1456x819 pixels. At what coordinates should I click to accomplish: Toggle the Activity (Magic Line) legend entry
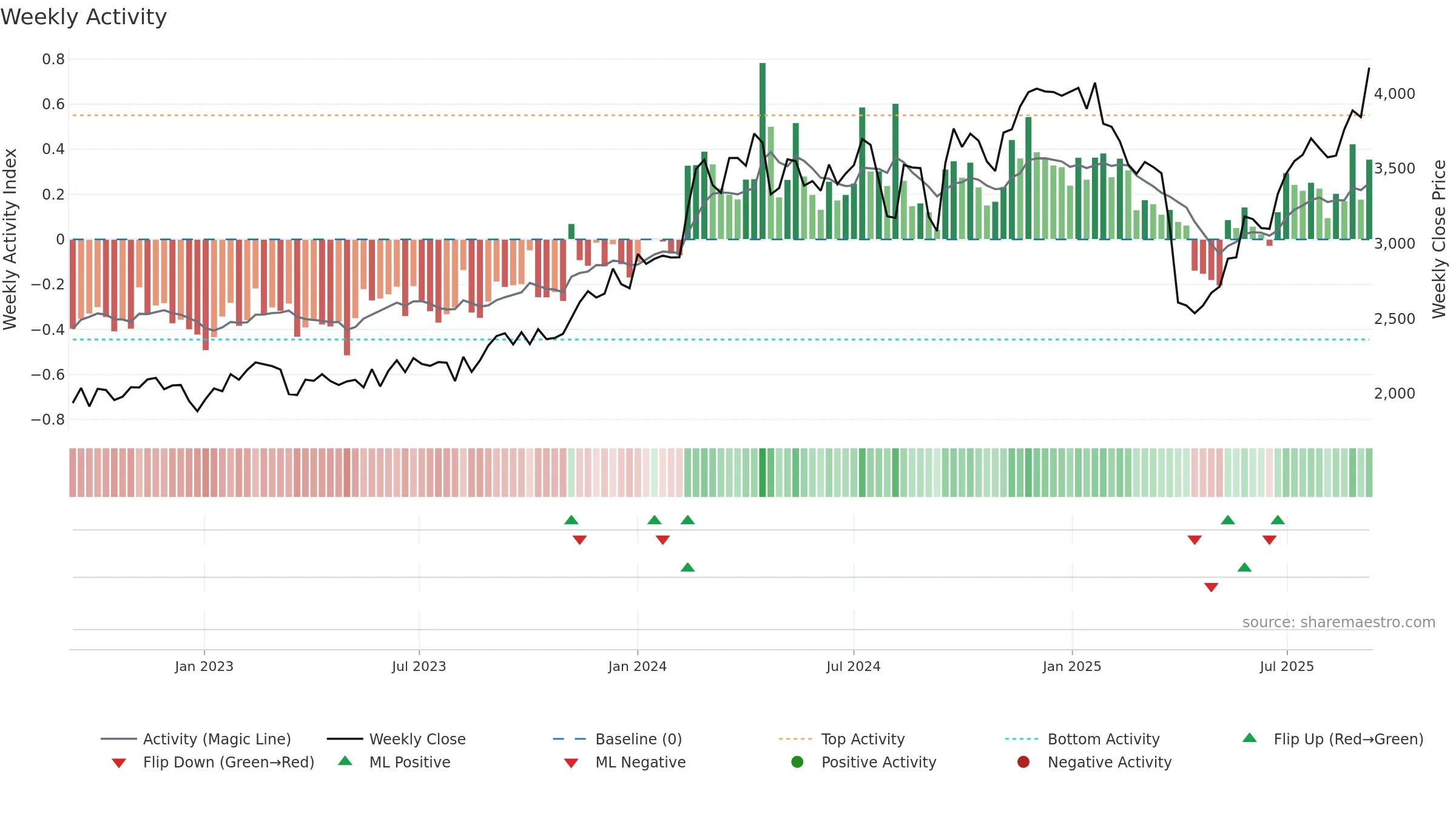(196, 739)
